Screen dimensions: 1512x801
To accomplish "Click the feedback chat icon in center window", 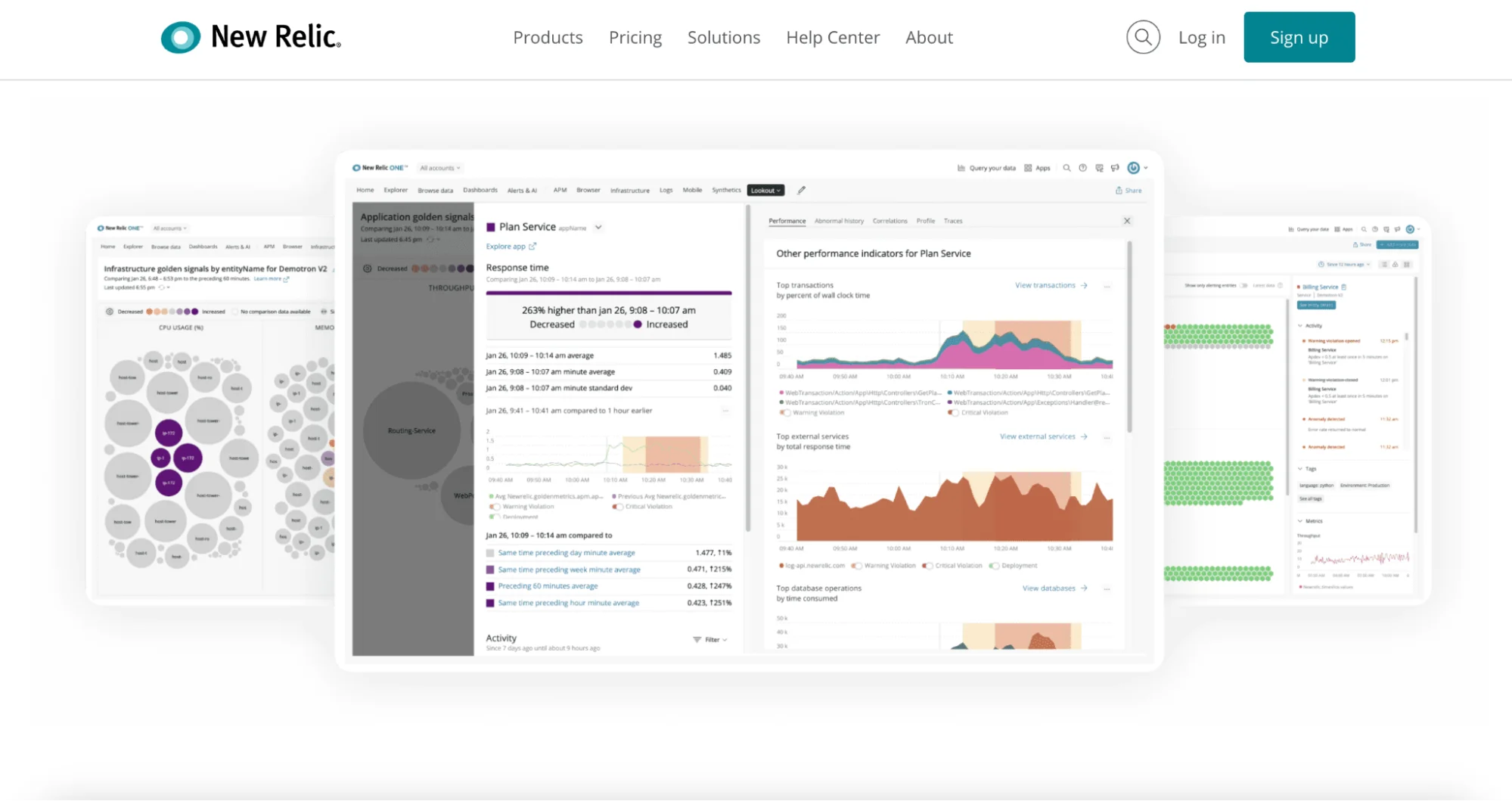I will point(1099,168).
